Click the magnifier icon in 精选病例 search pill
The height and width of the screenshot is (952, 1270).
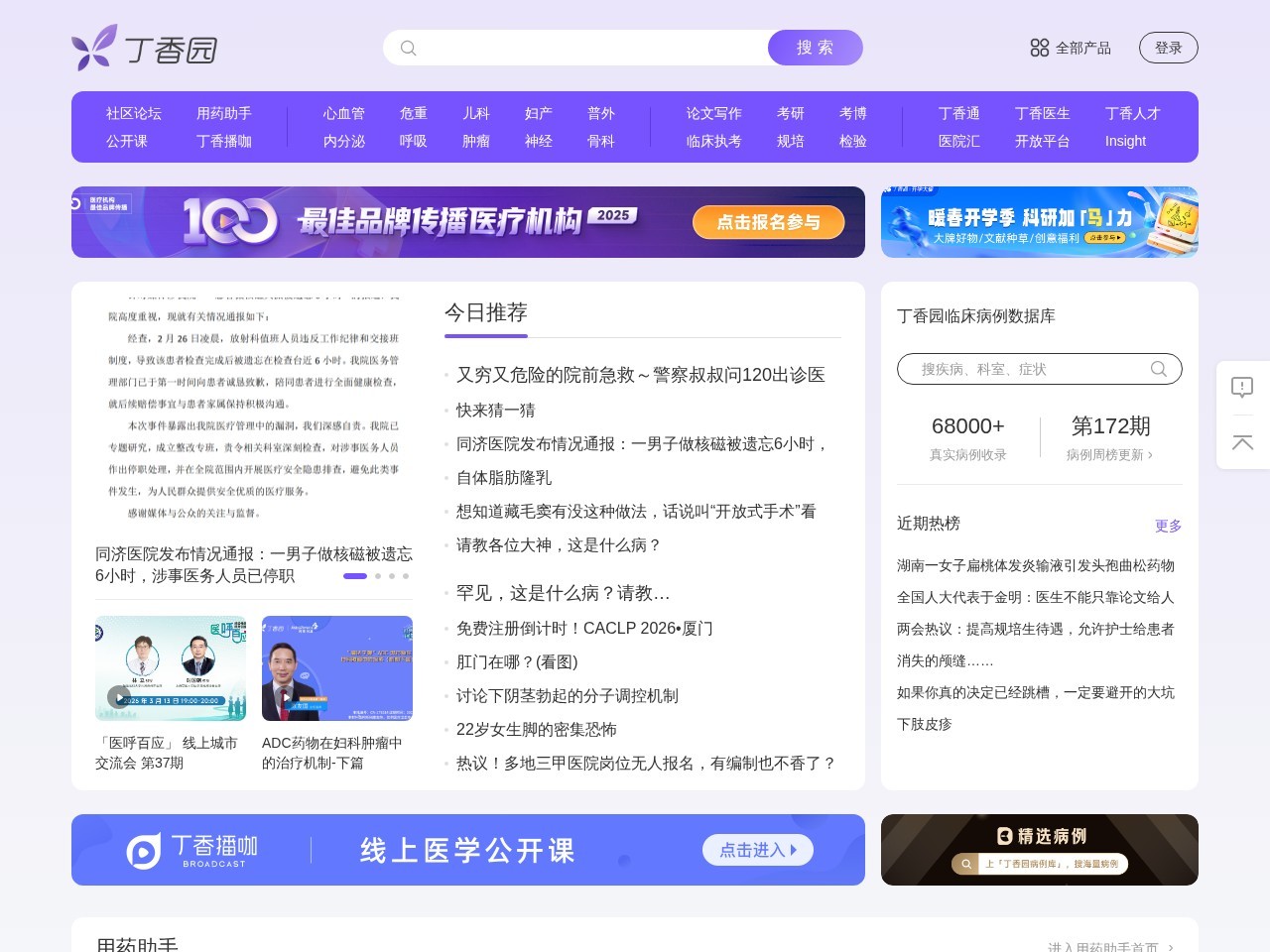[965, 864]
